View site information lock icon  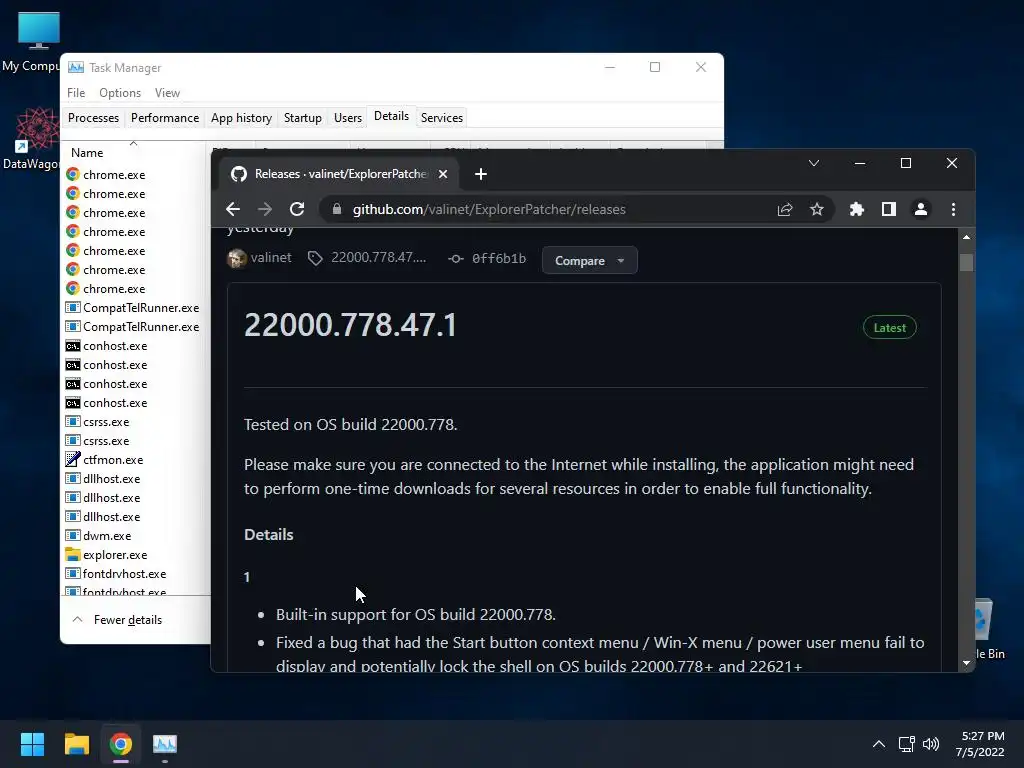click(337, 209)
